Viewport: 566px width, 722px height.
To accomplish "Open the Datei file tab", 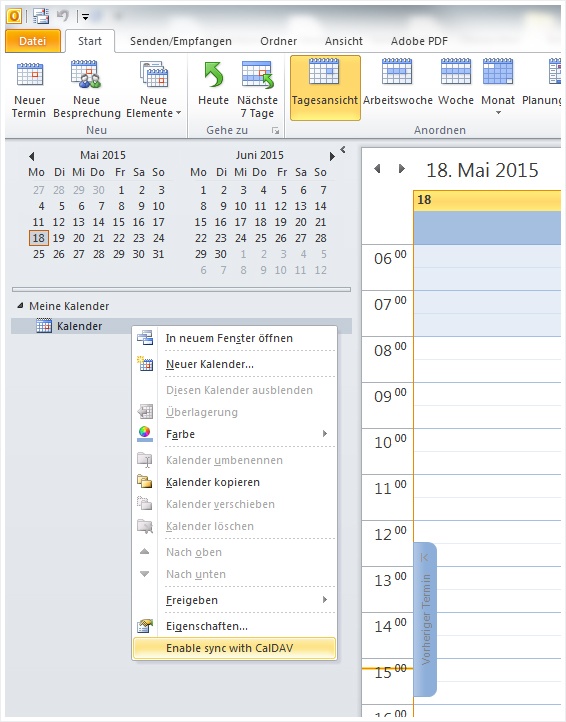I will click(33, 41).
